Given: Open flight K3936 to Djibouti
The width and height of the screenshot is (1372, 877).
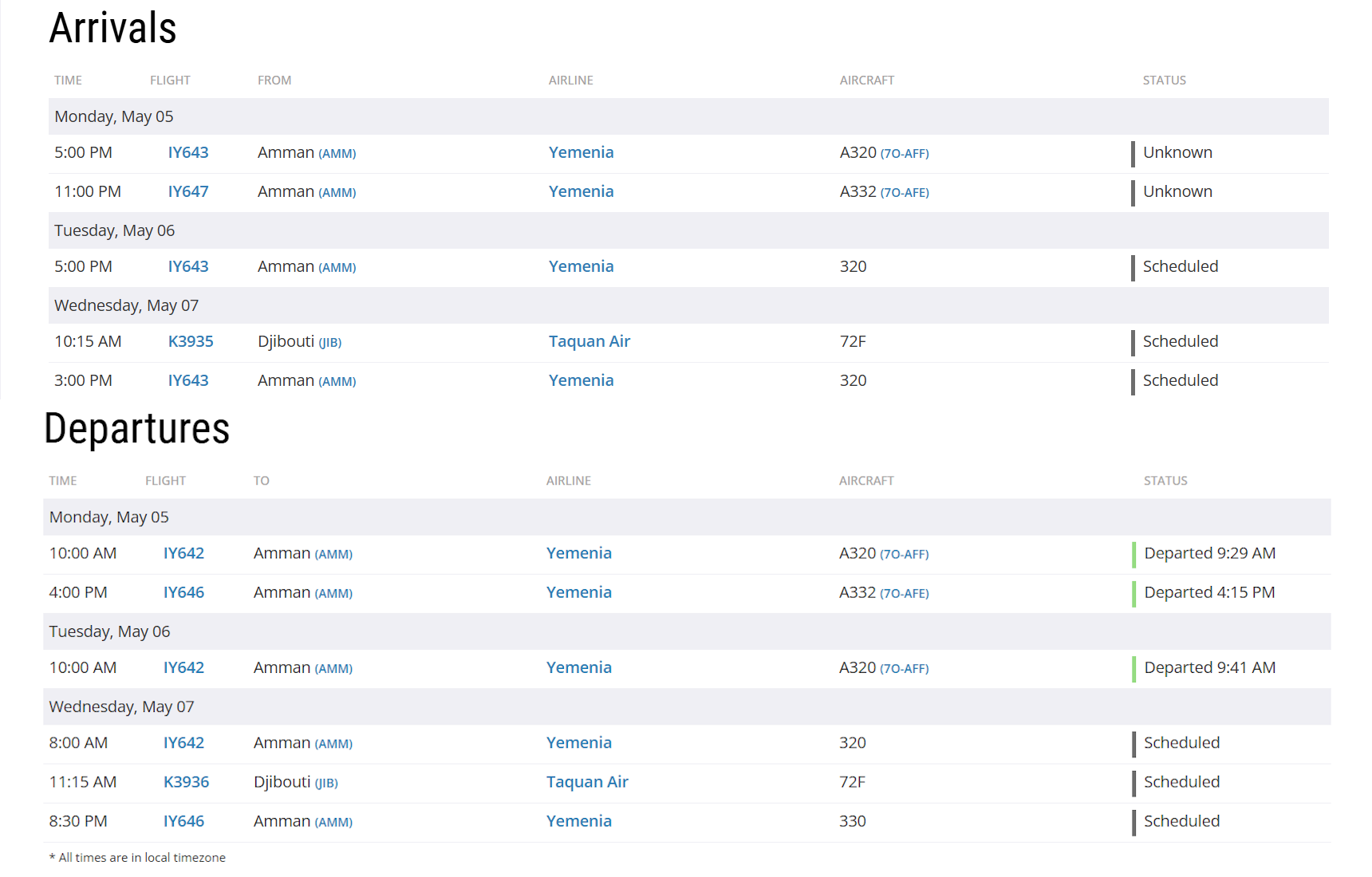Looking at the screenshot, I should [x=186, y=782].
